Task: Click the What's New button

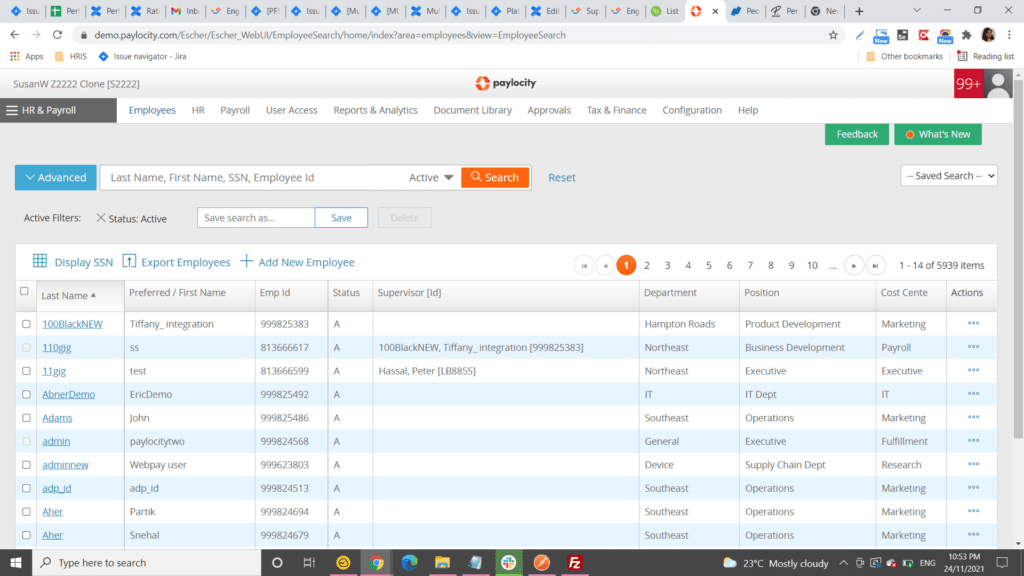Action: [x=938, y=135]
